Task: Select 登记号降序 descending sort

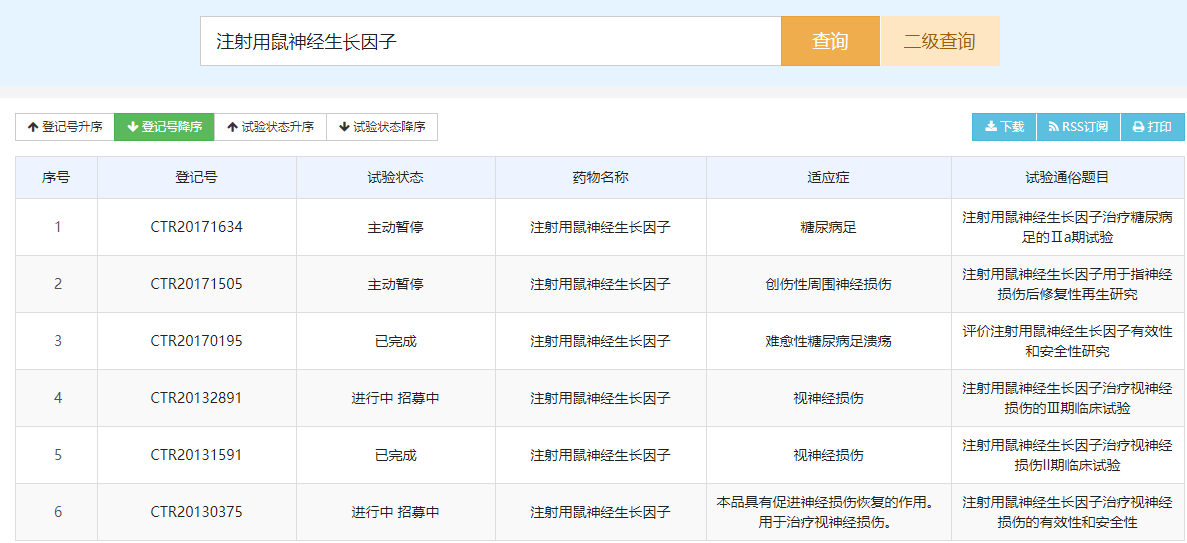Action: pyautogui.click(x=164, y=127)
